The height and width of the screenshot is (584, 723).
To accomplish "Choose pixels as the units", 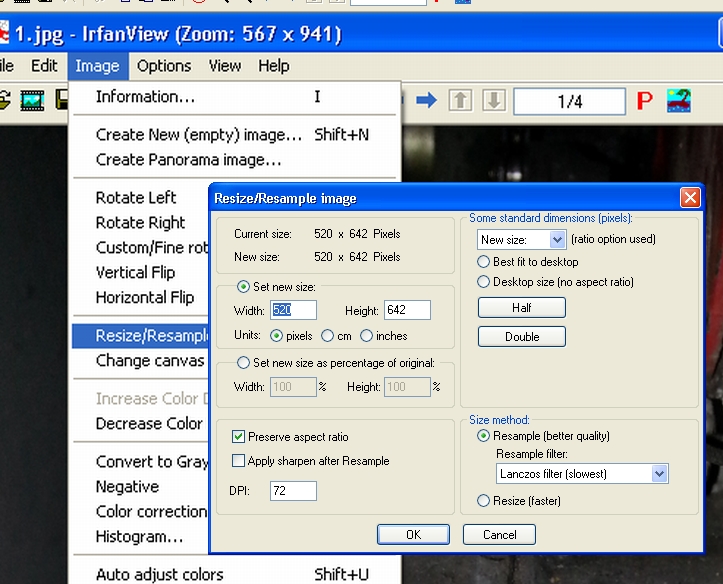I will pos(276,336).
